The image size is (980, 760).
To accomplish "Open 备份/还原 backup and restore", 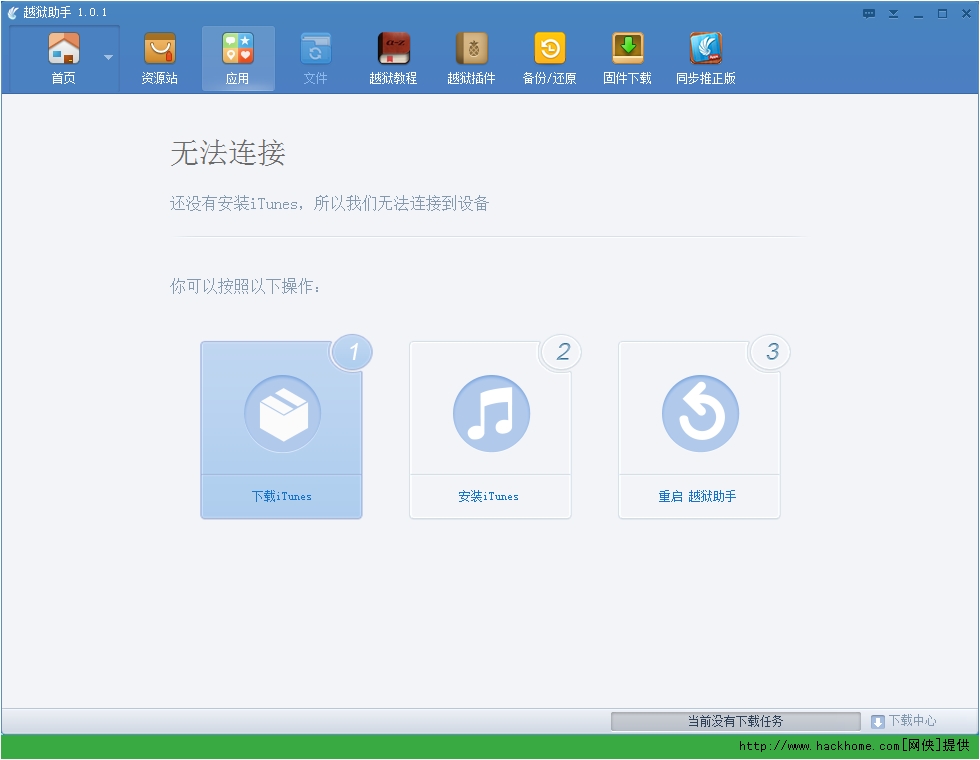I will point(549,59).
